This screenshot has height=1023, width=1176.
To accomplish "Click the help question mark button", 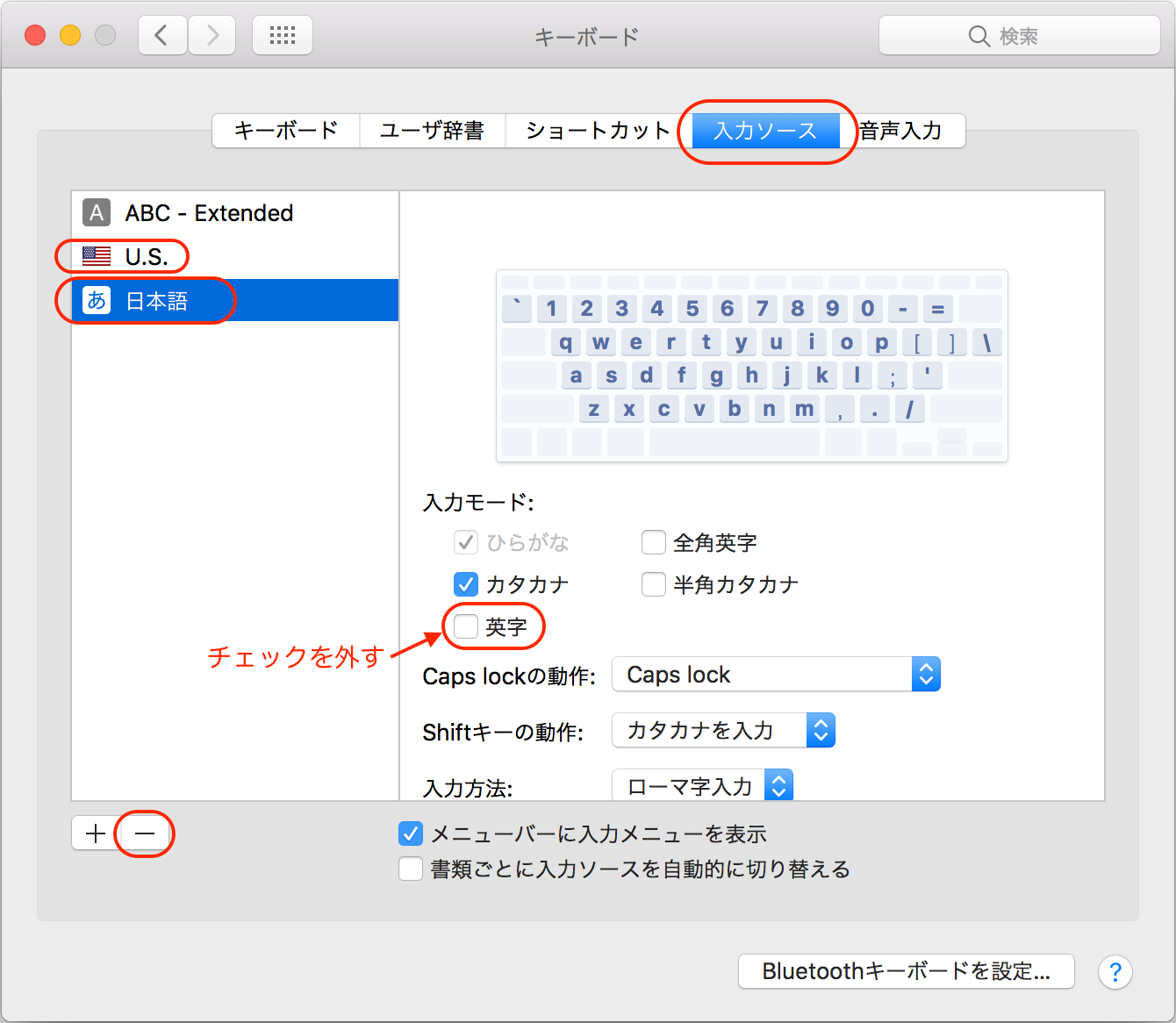I will (x=1115, y=972).
